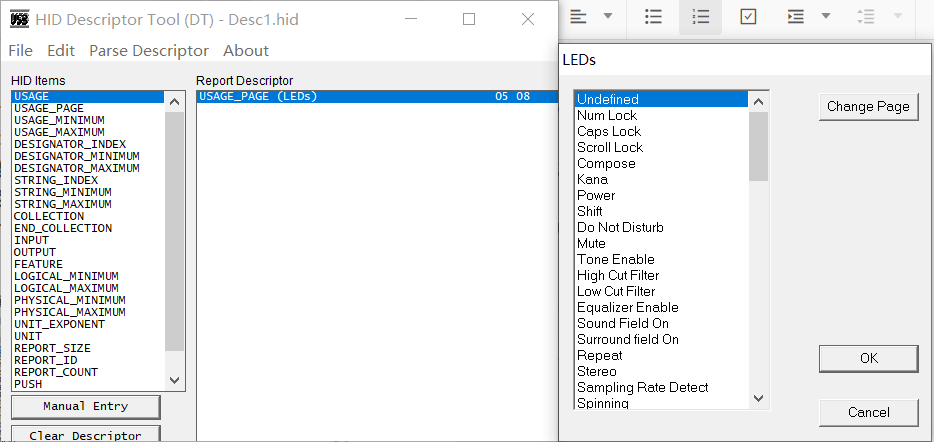
Task: Select COLLECTION in the HID Items list
Action: tap(49, 216)
